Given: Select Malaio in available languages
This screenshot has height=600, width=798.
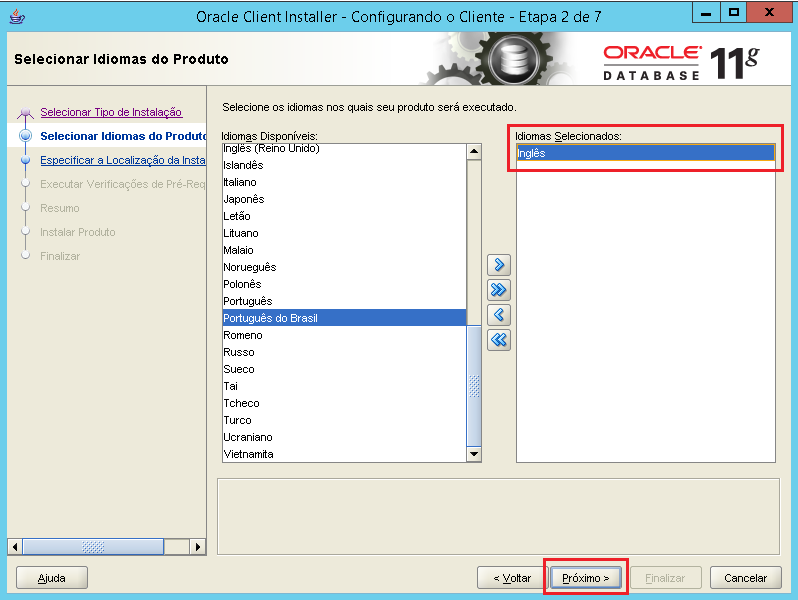Looking at the screenshot, I should click(344, 250).
